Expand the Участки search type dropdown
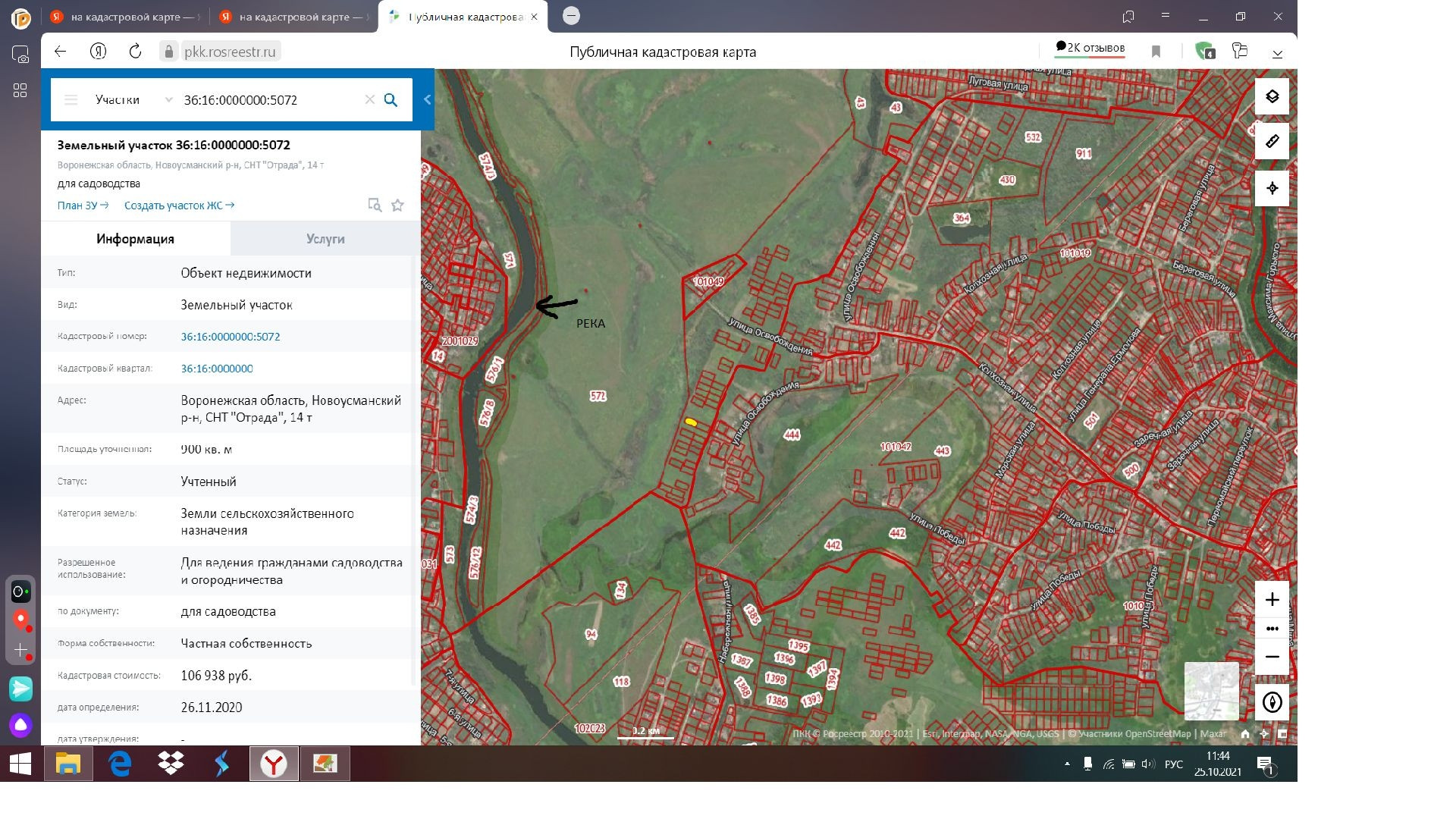 click(x=133, y=100)
